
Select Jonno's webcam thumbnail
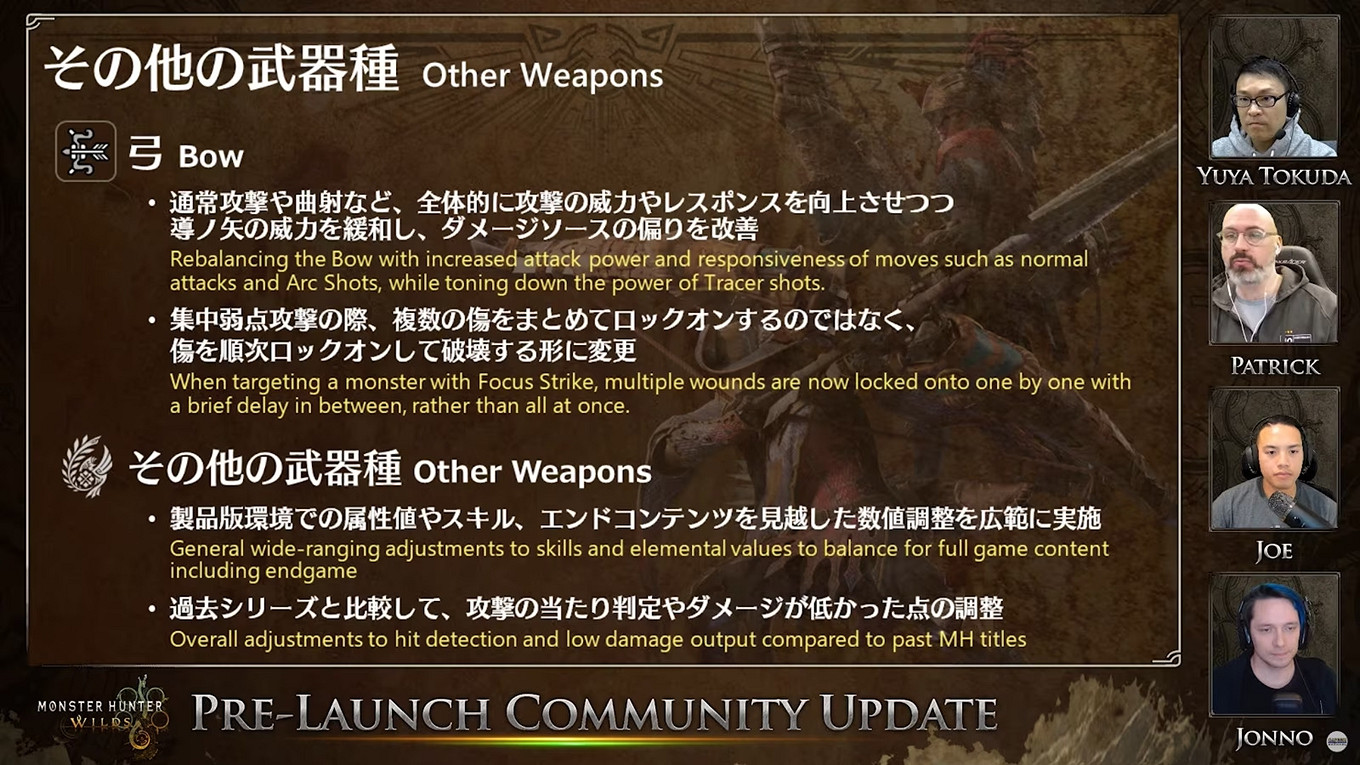tap(1275, 645)
